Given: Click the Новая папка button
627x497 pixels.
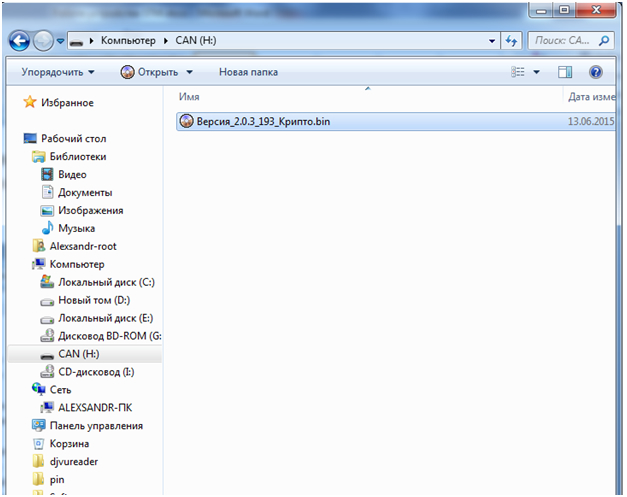Looking at the screenshot, I should pyautogui.click(x=248, y=72).
